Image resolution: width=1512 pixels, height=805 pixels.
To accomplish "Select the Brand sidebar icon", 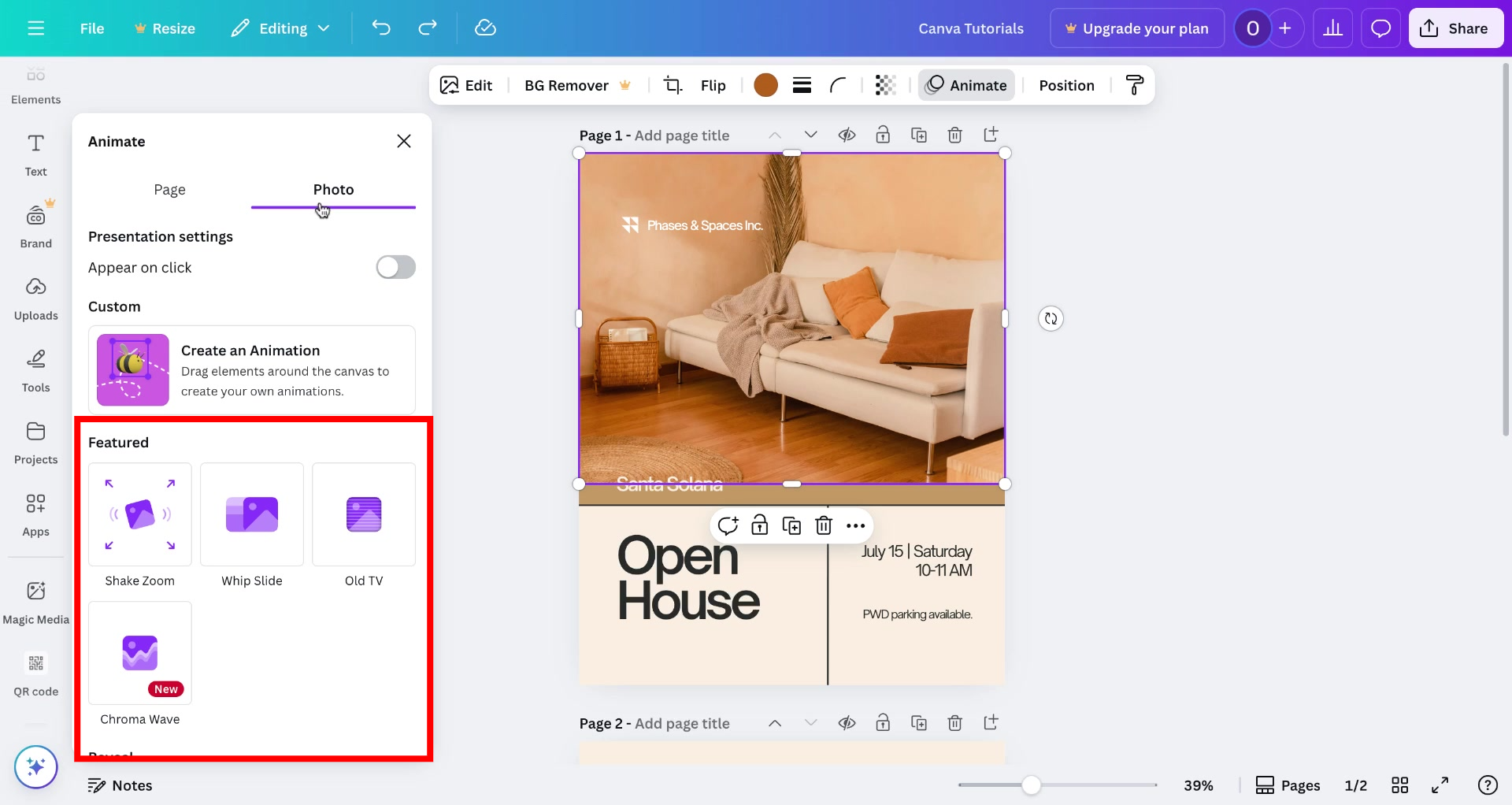I will [35, 223].
